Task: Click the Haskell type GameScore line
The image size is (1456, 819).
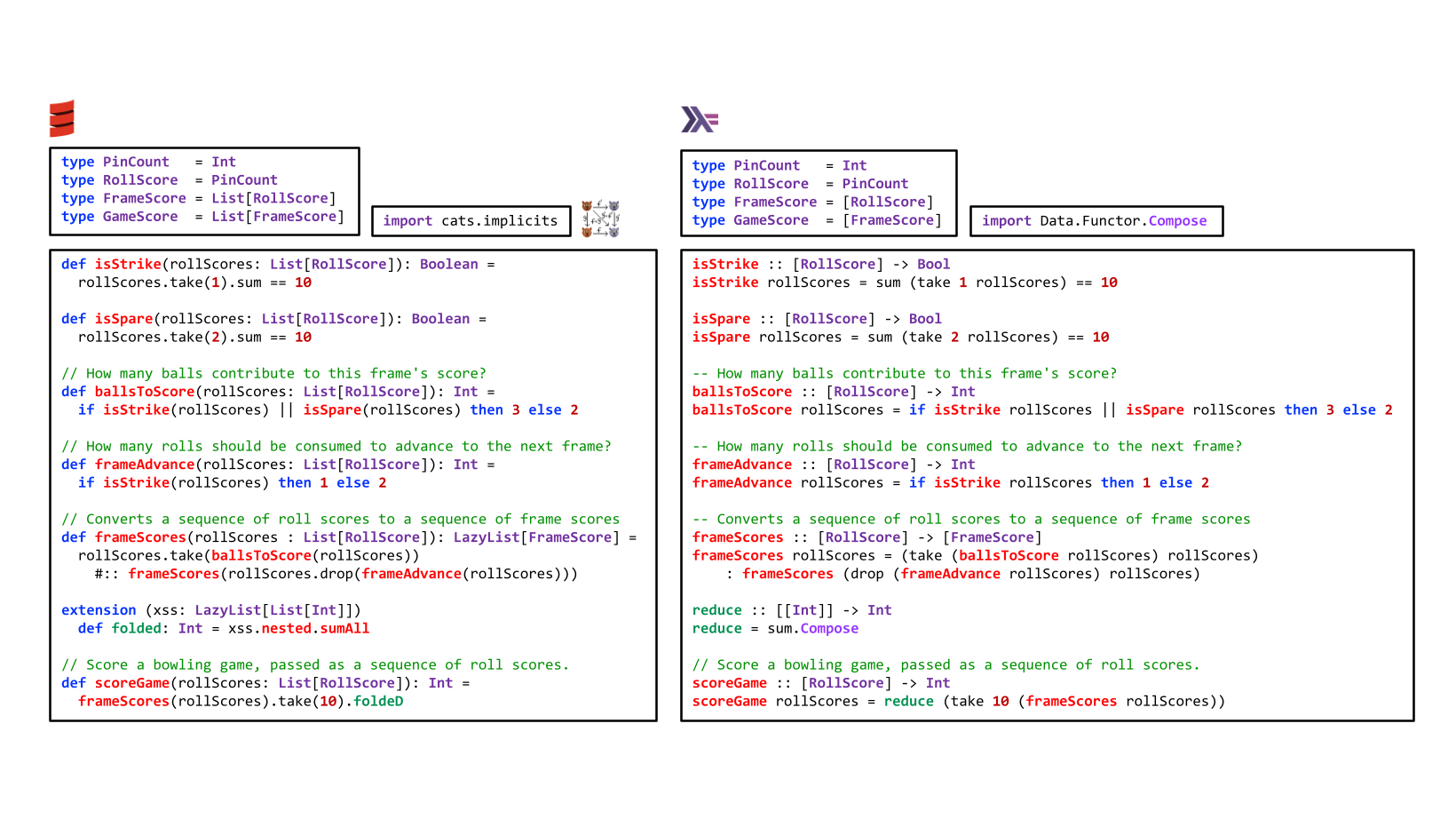Action: (x=817, y=220)
